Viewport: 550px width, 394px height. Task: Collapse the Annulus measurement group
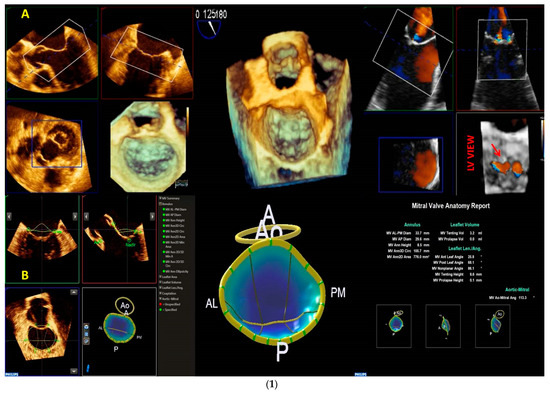(x=161, y=204)
